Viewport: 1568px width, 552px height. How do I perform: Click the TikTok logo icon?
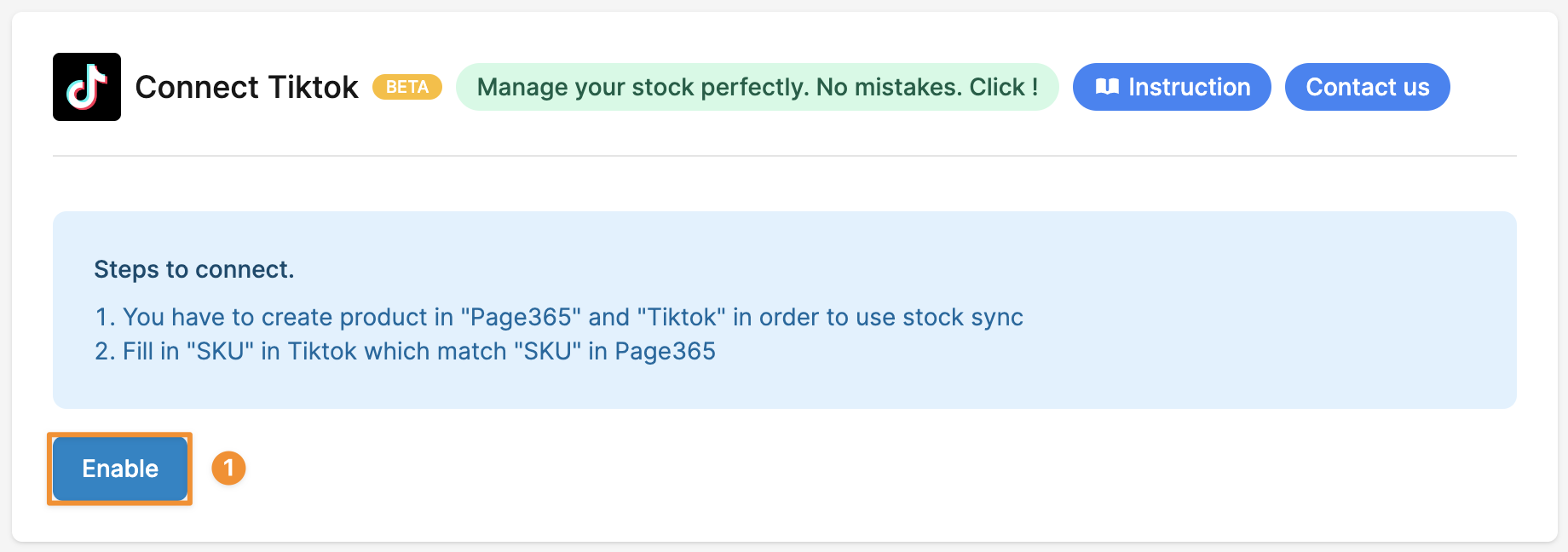[x=87, y=87]
